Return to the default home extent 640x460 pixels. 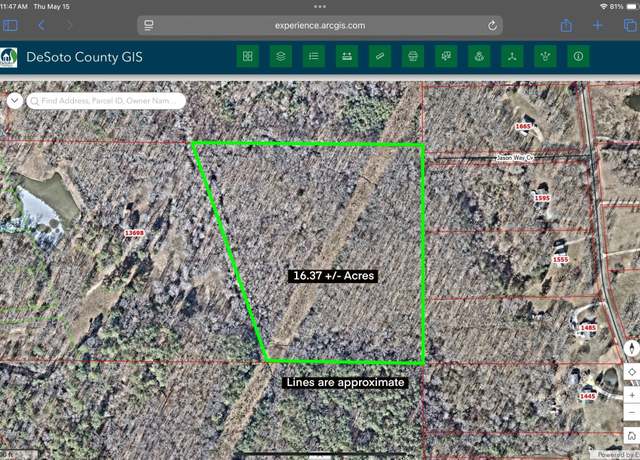(632, 436)
